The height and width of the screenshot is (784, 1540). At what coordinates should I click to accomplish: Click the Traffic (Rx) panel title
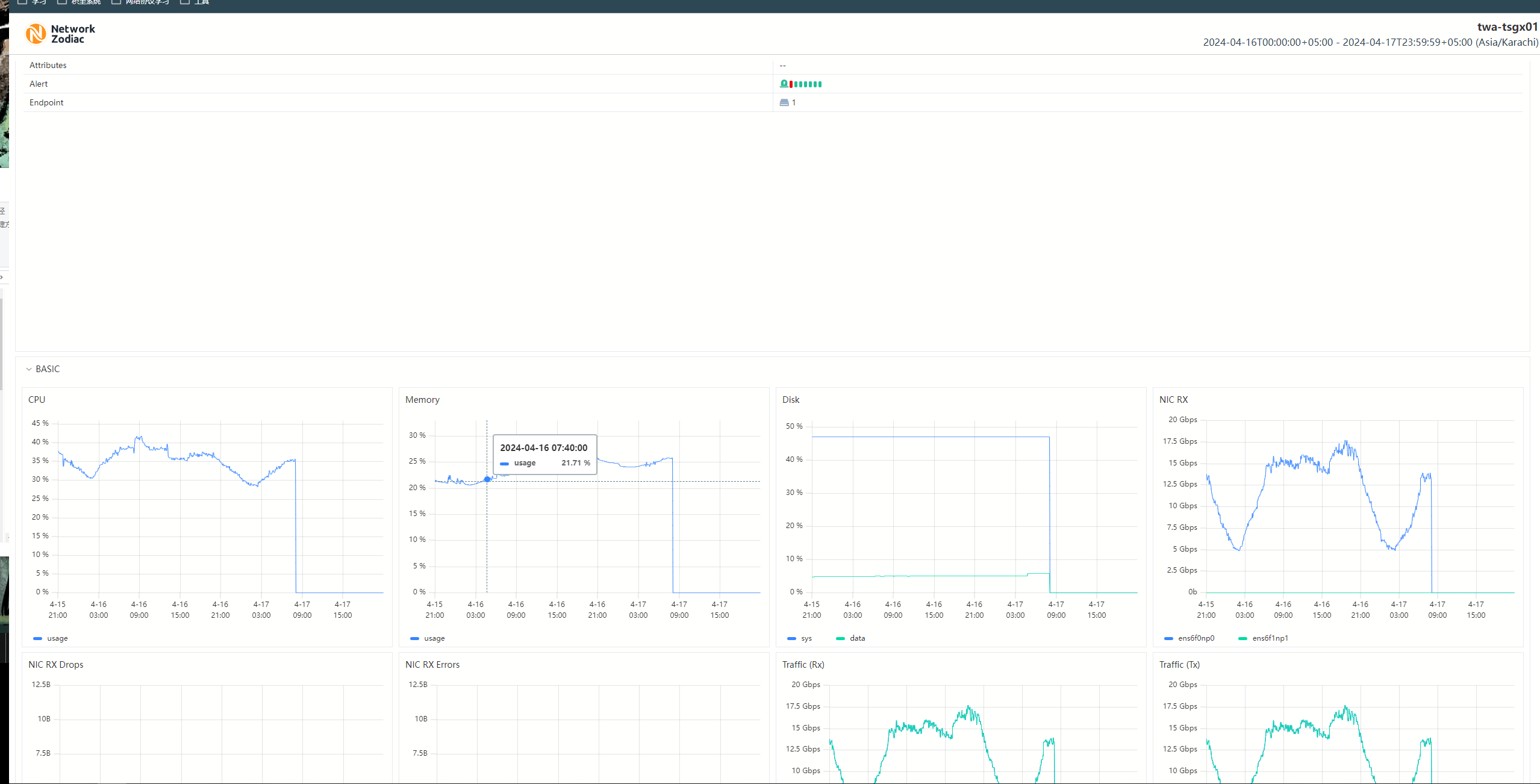click(x=803, y=665)
